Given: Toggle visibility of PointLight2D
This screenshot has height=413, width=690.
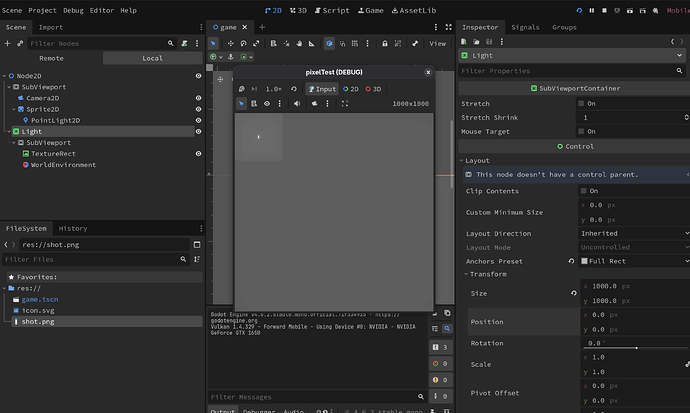Looking at the screenshot, I should [x=198, y=121].
